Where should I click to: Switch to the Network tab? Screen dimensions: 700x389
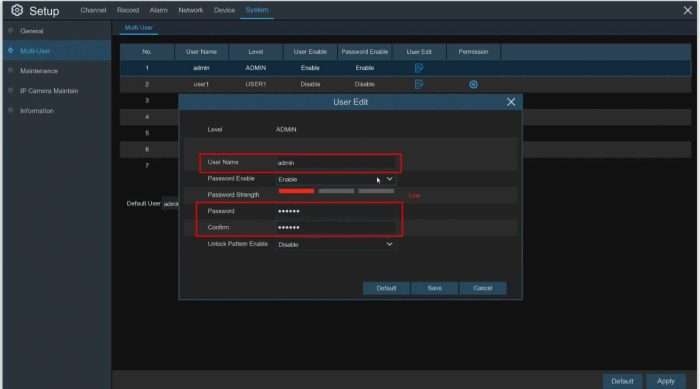191,10
